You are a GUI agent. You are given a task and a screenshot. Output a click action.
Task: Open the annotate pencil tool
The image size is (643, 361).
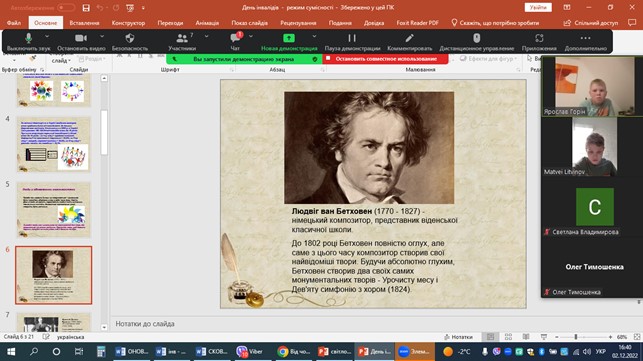pos(409,42)
